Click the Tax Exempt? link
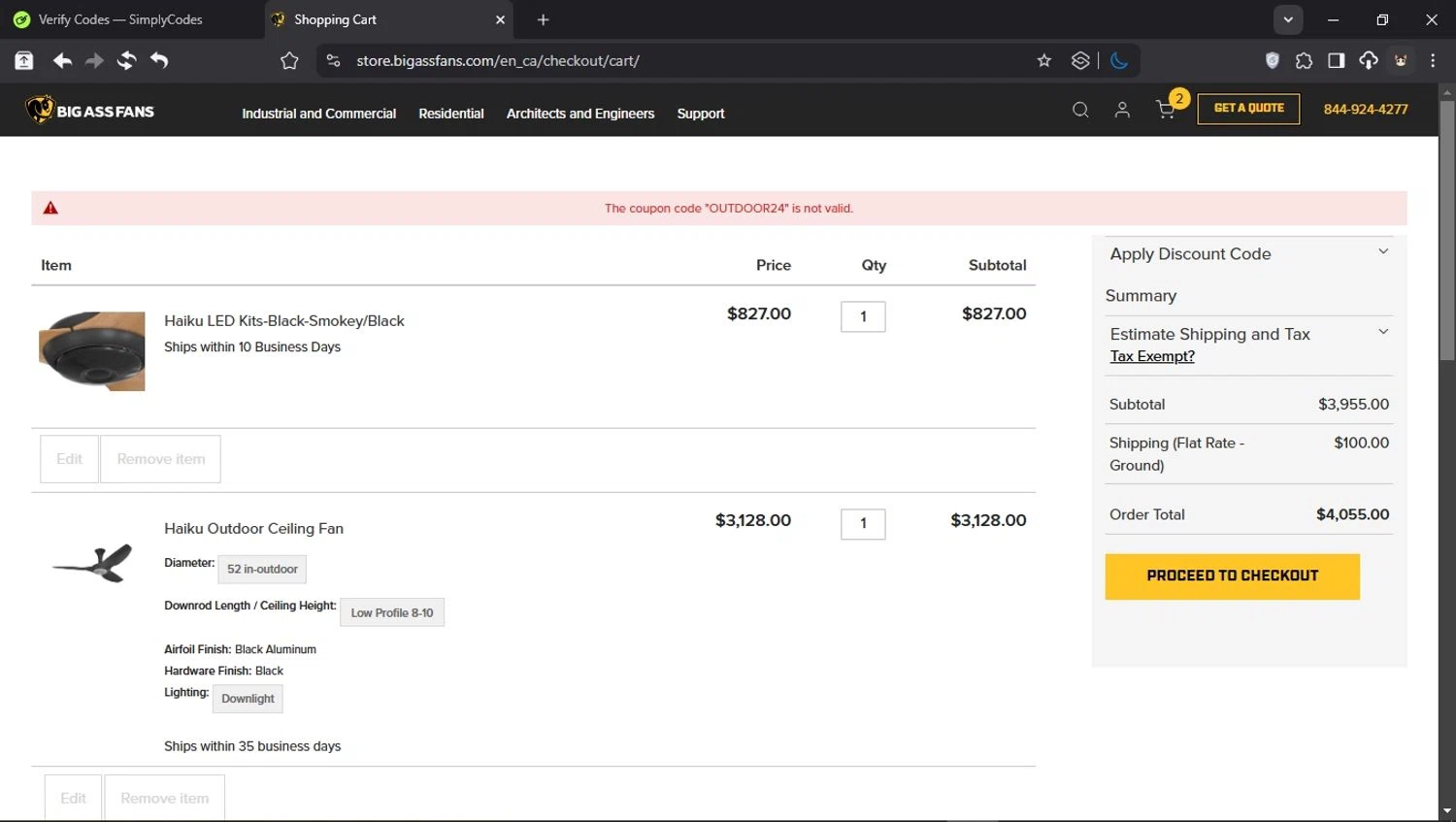Screen dimensions: 1456x822 pos(1152,356)
